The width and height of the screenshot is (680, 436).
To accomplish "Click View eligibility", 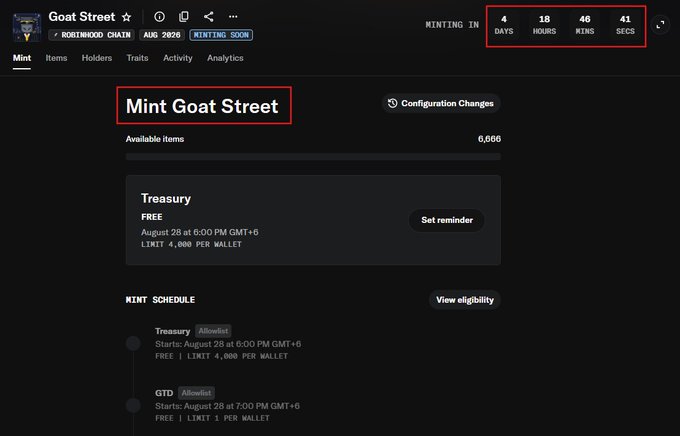I will [465, 300].
